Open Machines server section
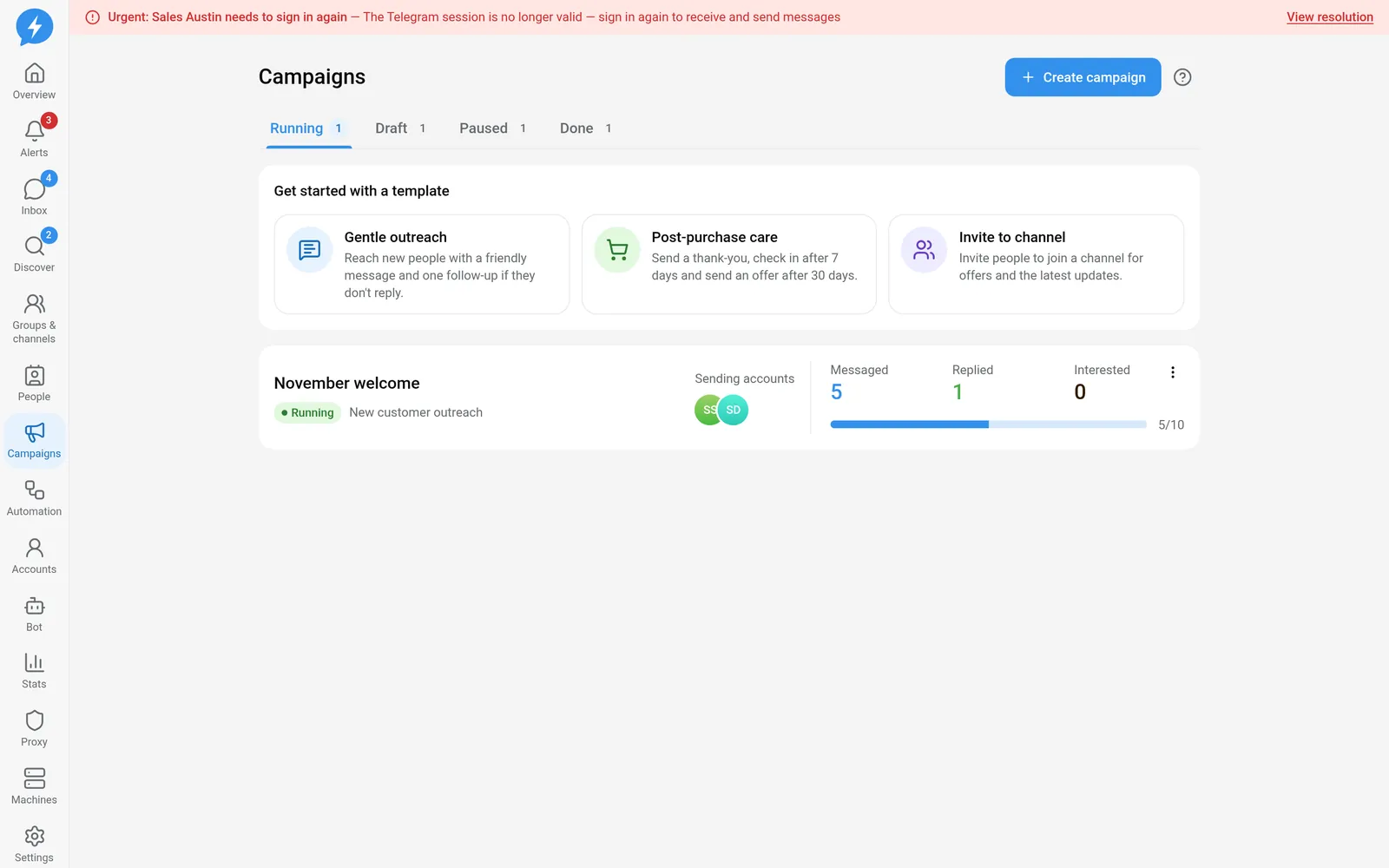The width and height of the screenshot is (1389, 868). (34, 787)
